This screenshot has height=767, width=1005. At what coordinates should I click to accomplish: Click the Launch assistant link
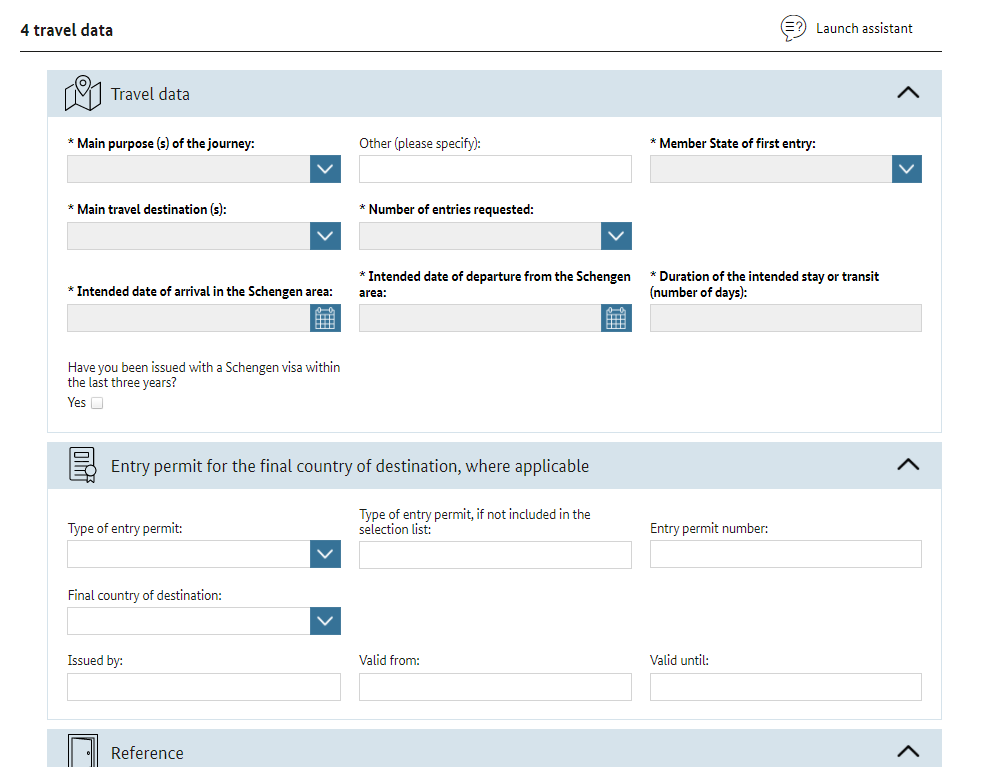coord(863,29)
